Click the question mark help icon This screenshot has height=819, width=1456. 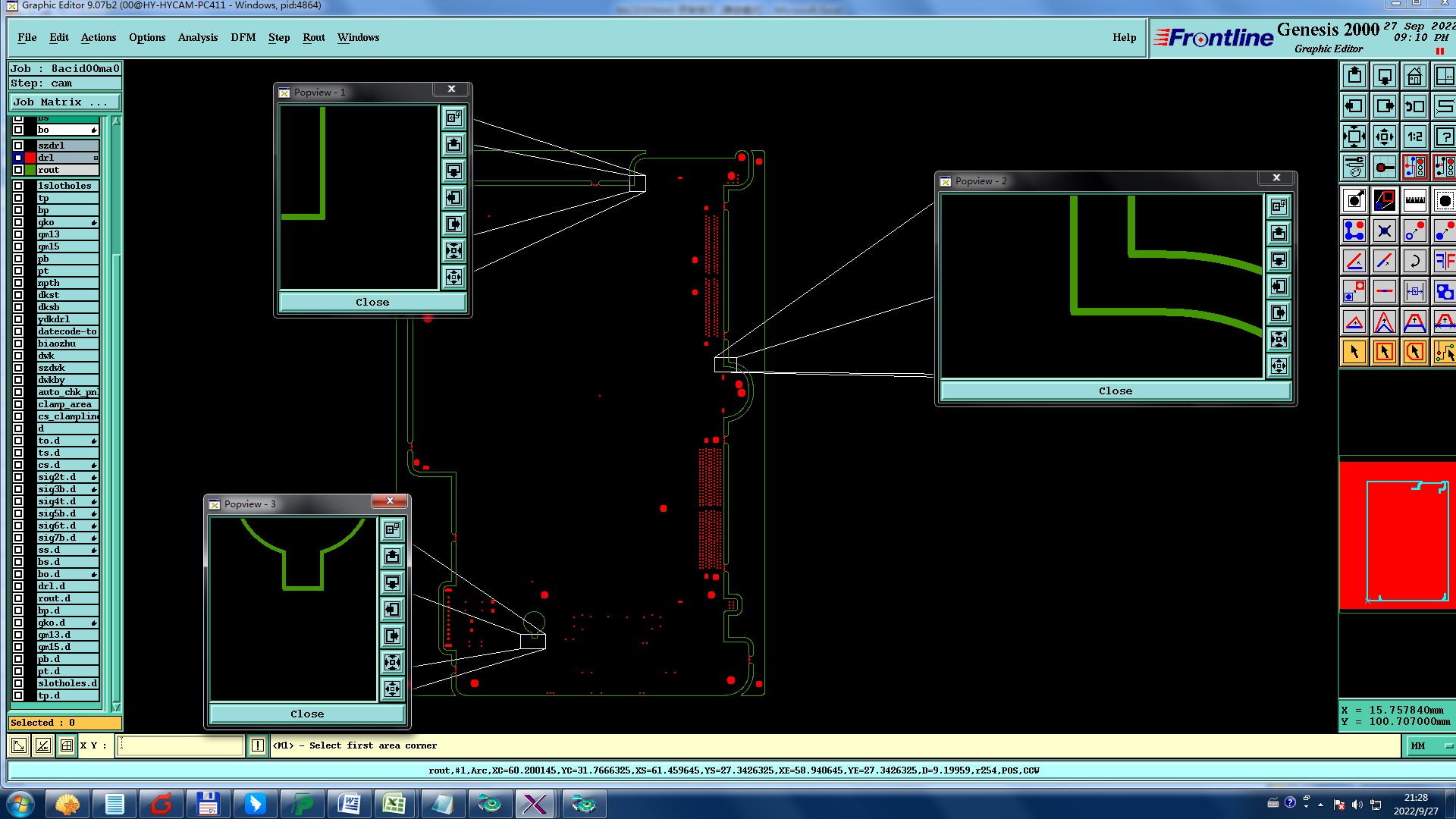[1444, 137]
